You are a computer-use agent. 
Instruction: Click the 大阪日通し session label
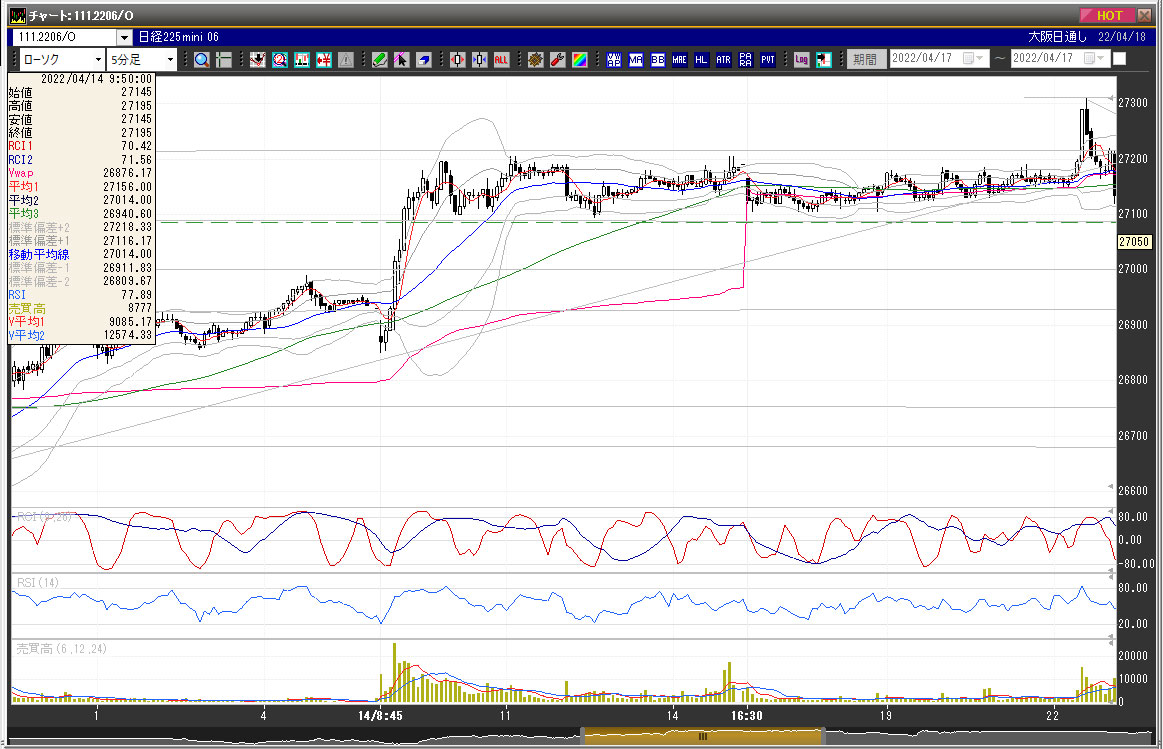click(1057, 36)
